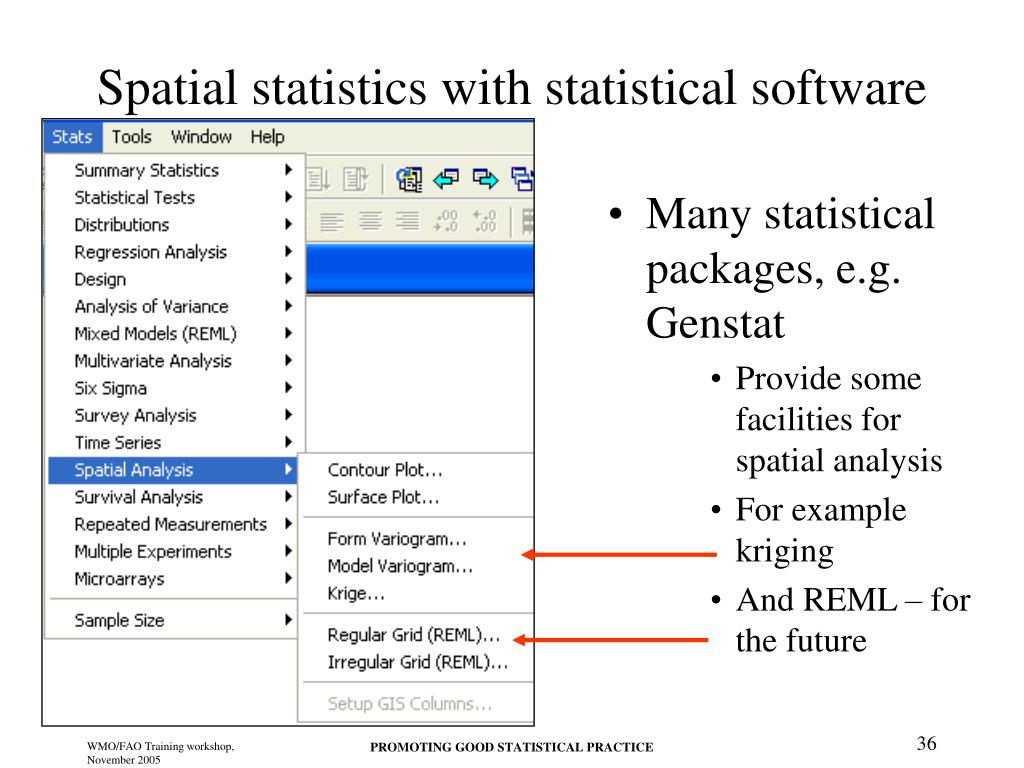
Task: Click the cascade windows icon
Action: click(x=522, y=179)
